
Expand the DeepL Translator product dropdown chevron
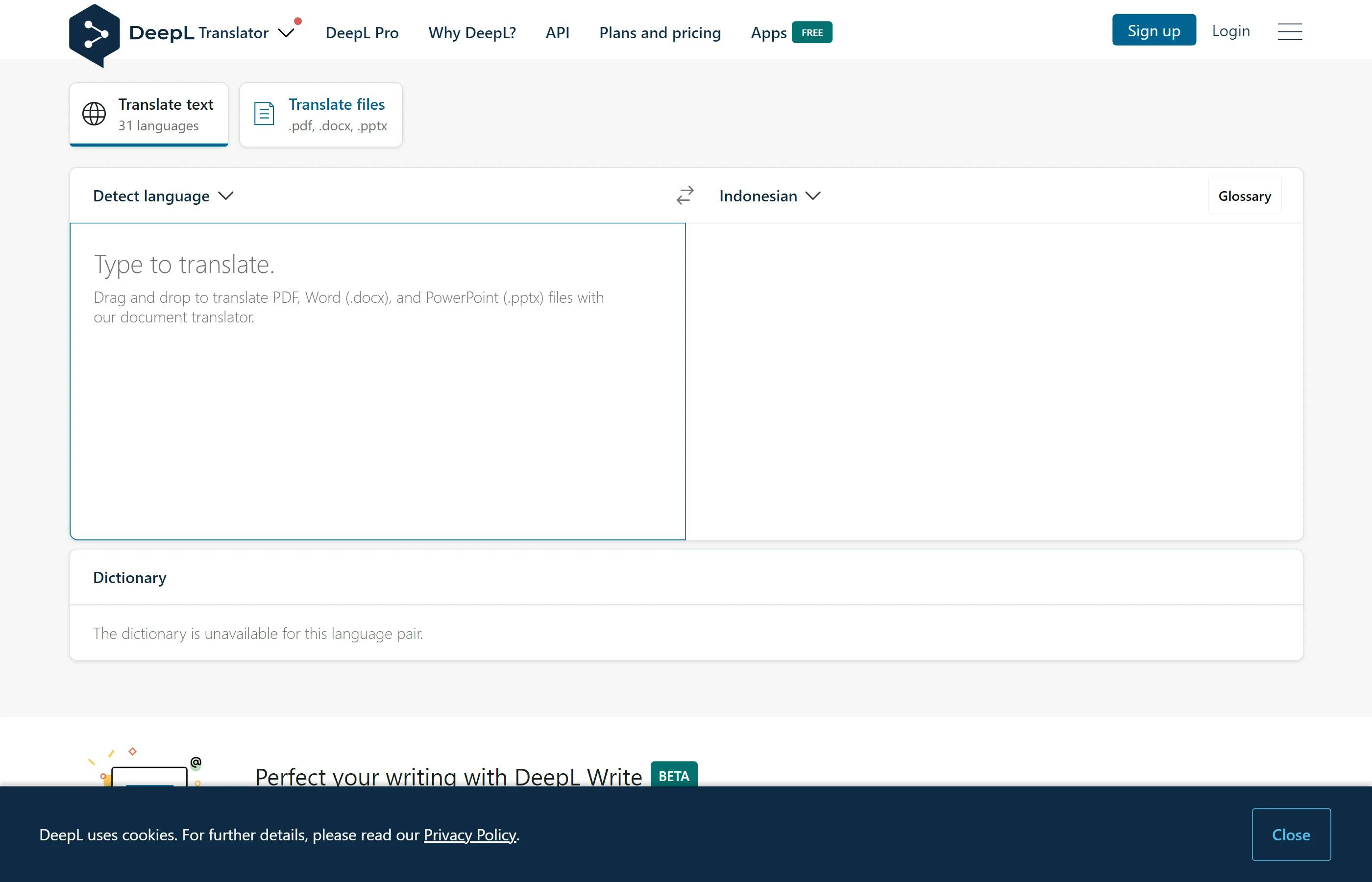pos(286,33)
